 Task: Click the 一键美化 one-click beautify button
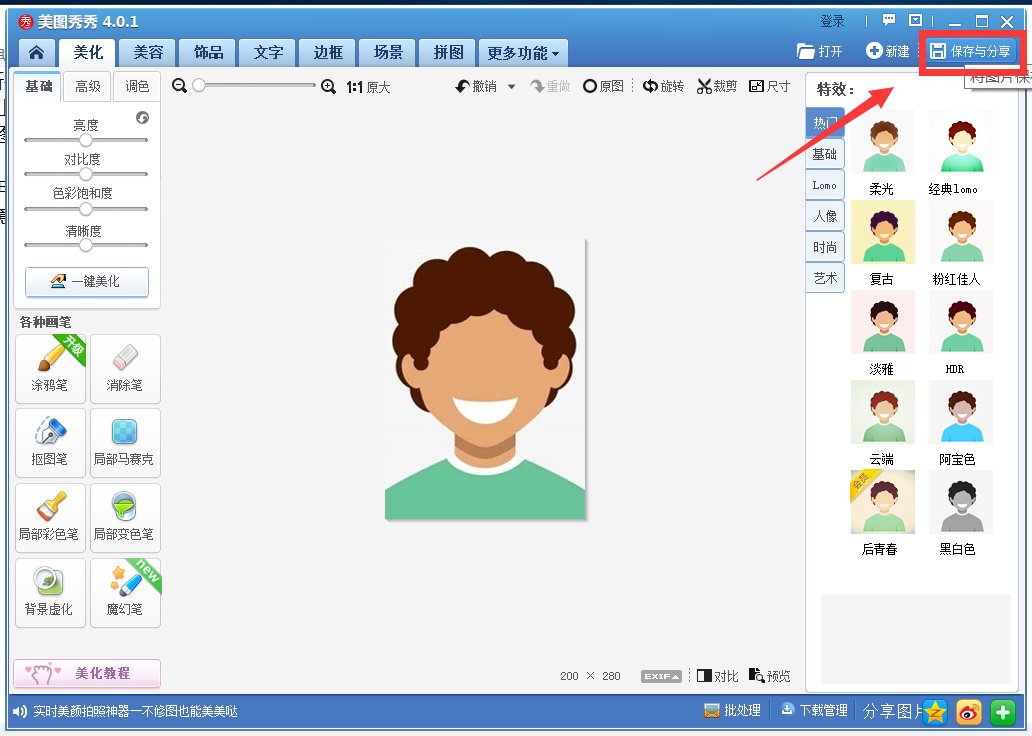tap(87, 282)
